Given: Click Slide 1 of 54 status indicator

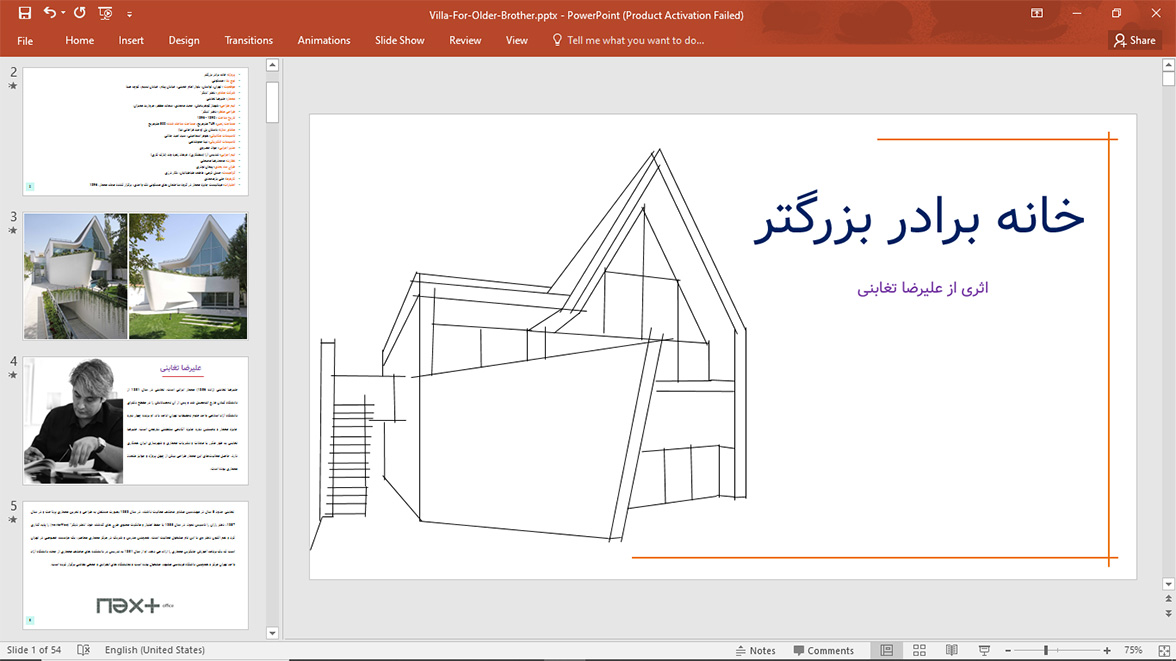Looking at the screenshot, I should coord(34,650).
